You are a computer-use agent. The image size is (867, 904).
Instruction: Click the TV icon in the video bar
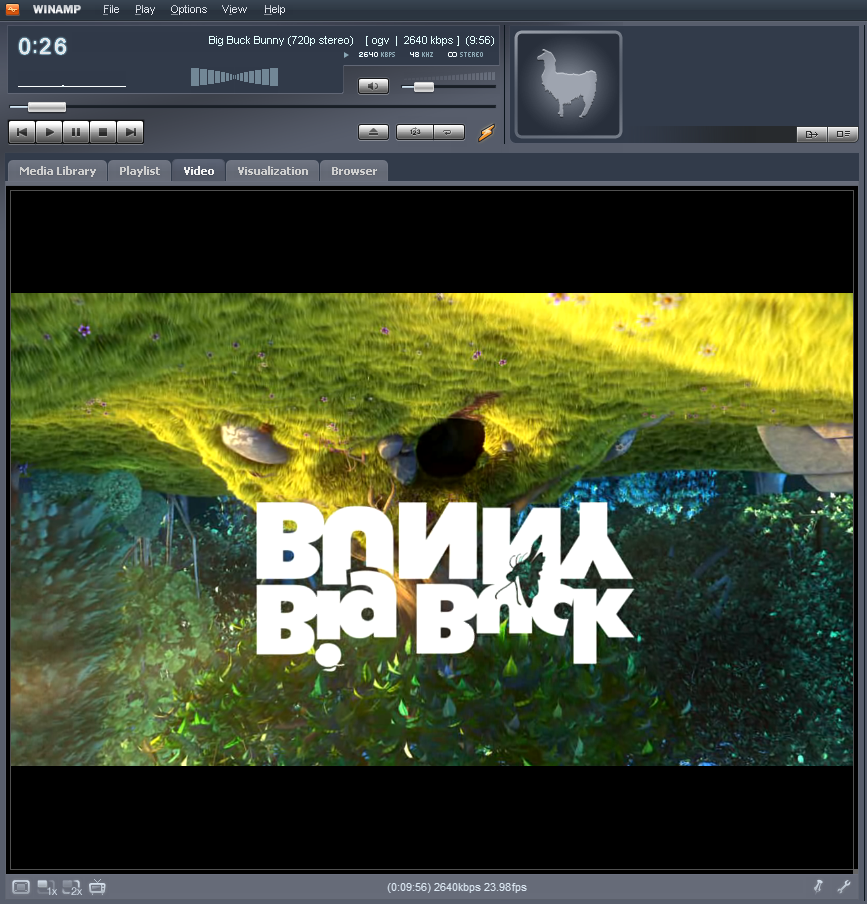click(97, 886)
